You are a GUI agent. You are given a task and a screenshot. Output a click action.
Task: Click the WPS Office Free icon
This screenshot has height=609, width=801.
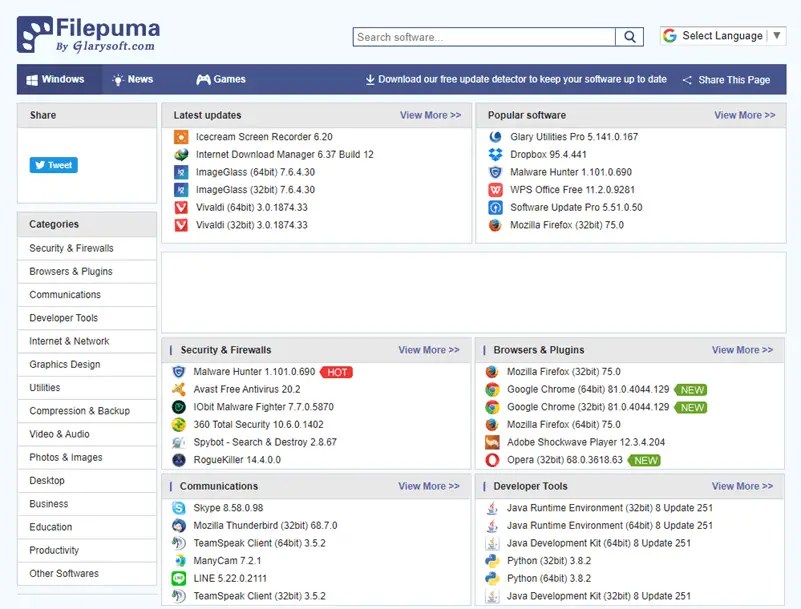pos(495,190)
